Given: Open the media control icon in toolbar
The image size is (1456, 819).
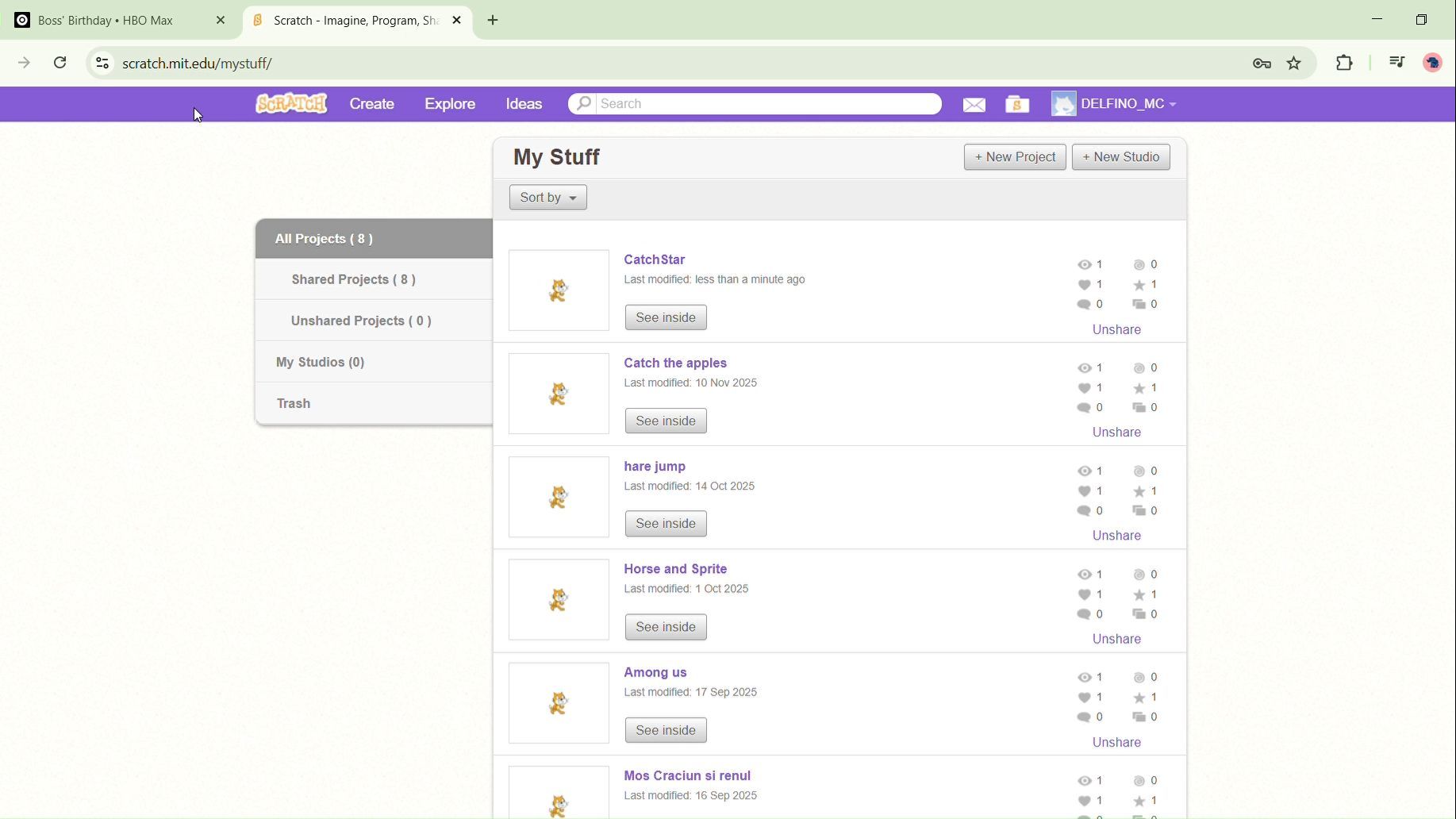Looking at the screenshot, I should (x=1397, y=63).
